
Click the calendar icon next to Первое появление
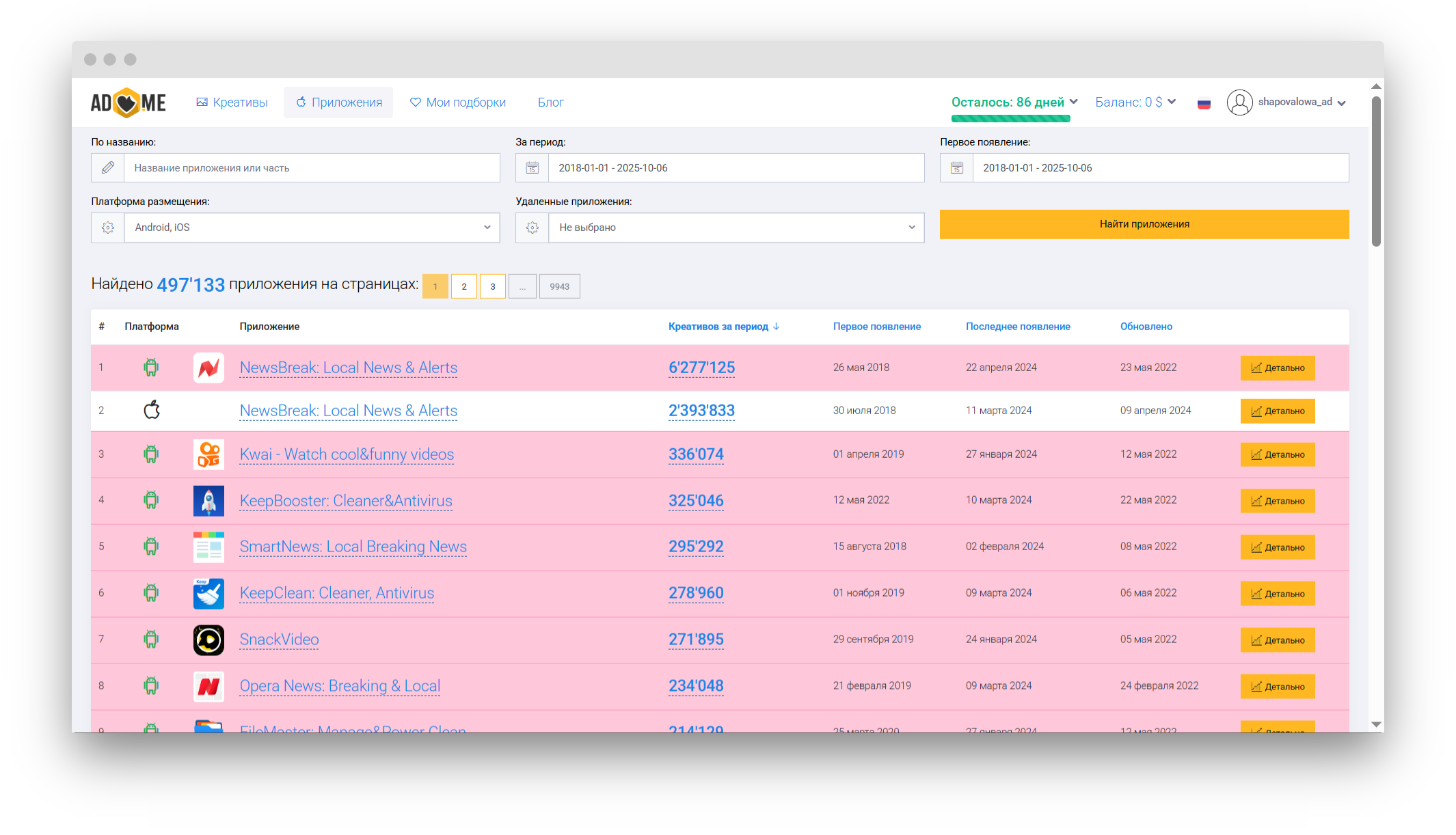click(x=956, y=168)
